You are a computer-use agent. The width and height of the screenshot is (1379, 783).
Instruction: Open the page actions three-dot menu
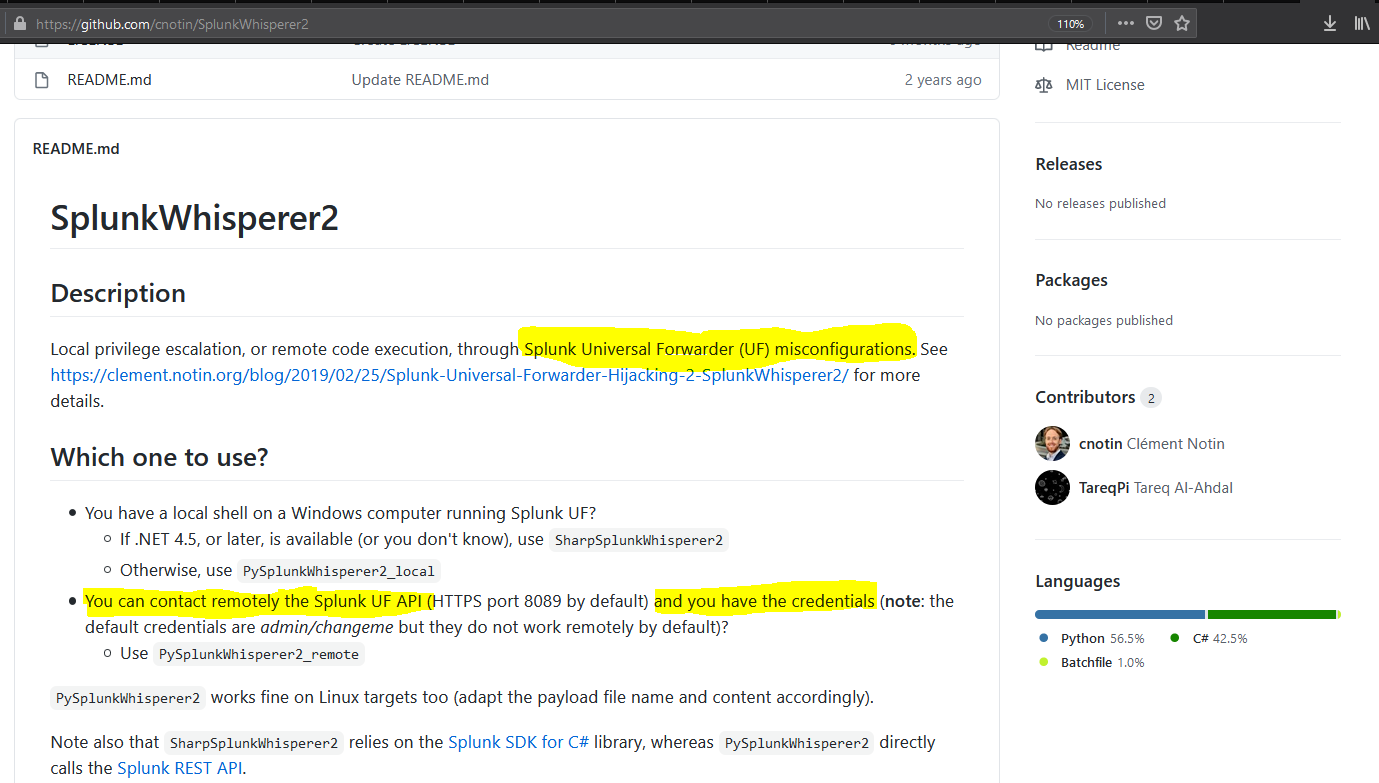[x=1125, y=23]
